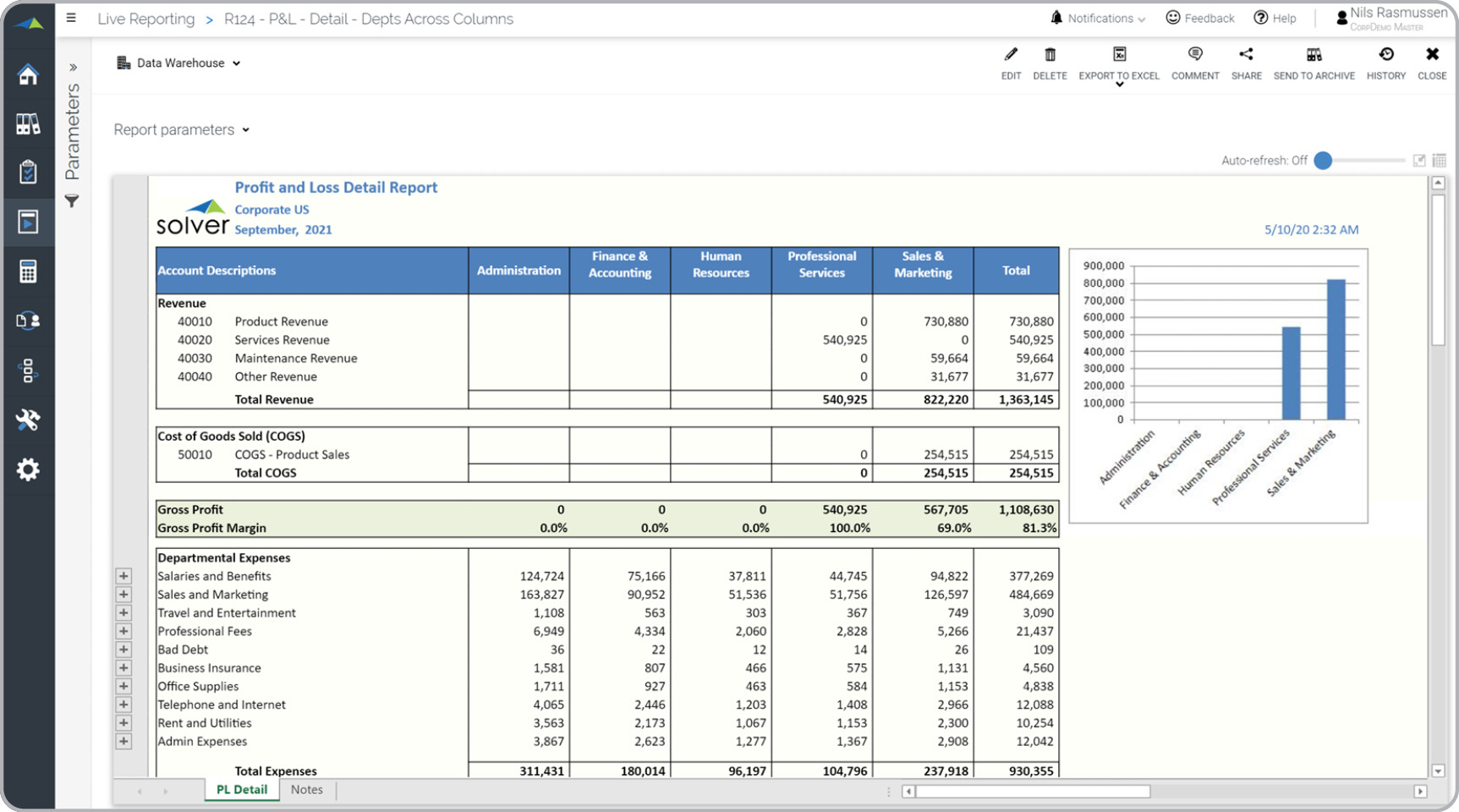The height and width of the screenshot is (812, 1459).
Task: Click the Edit pencil icon
Action: click(x=1011, y=56)
